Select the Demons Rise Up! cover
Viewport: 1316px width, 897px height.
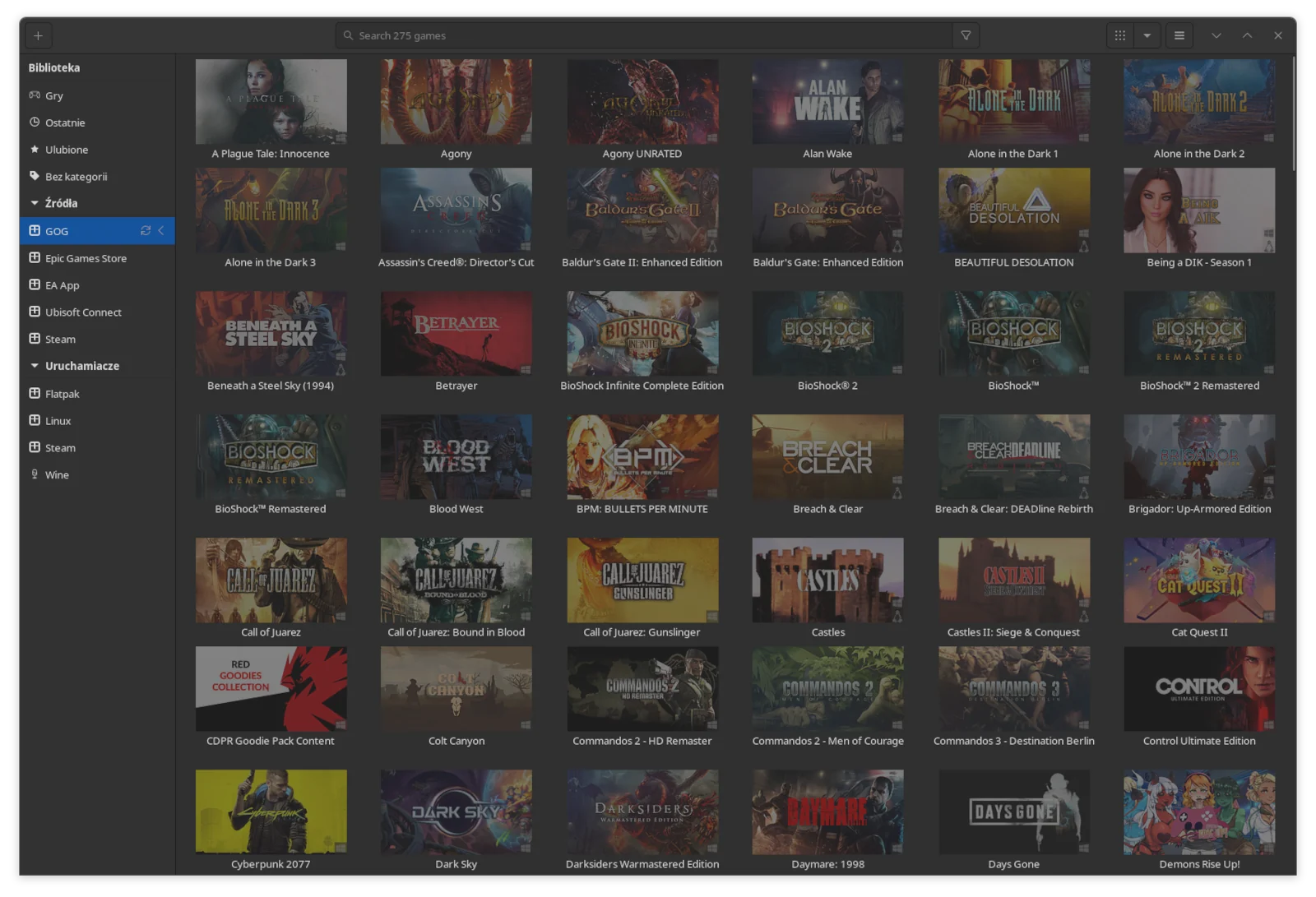pos(1199,812)
